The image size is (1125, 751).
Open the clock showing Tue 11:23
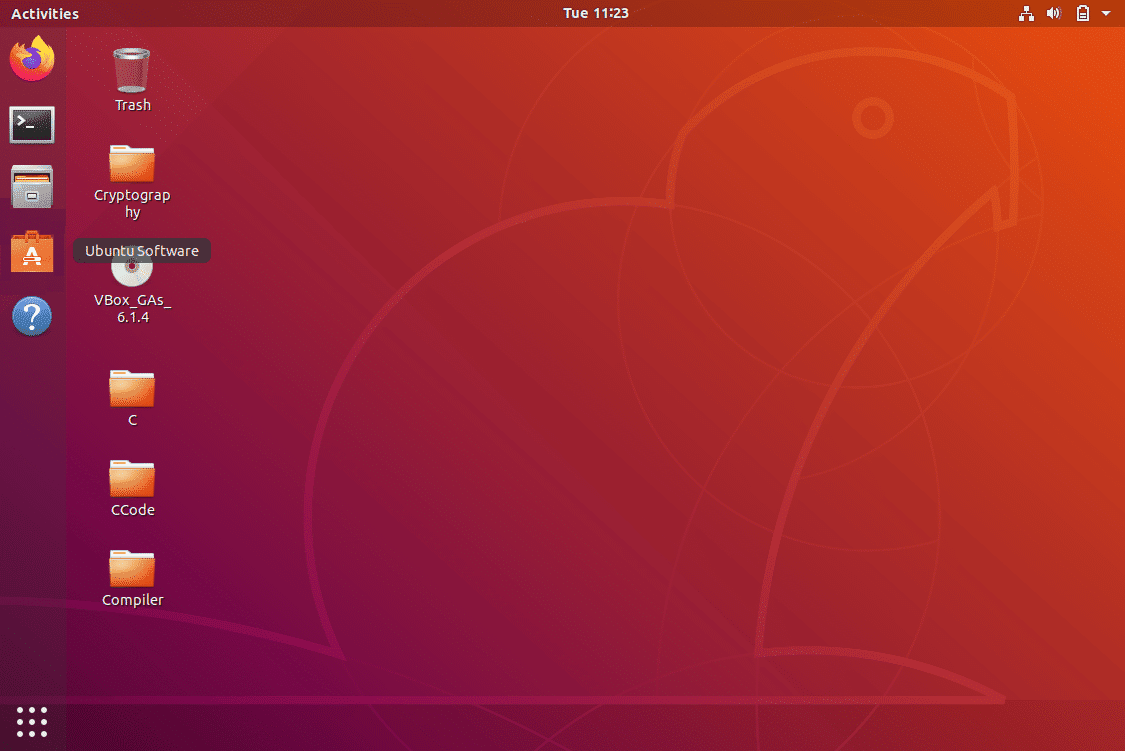tap(596, 13)
